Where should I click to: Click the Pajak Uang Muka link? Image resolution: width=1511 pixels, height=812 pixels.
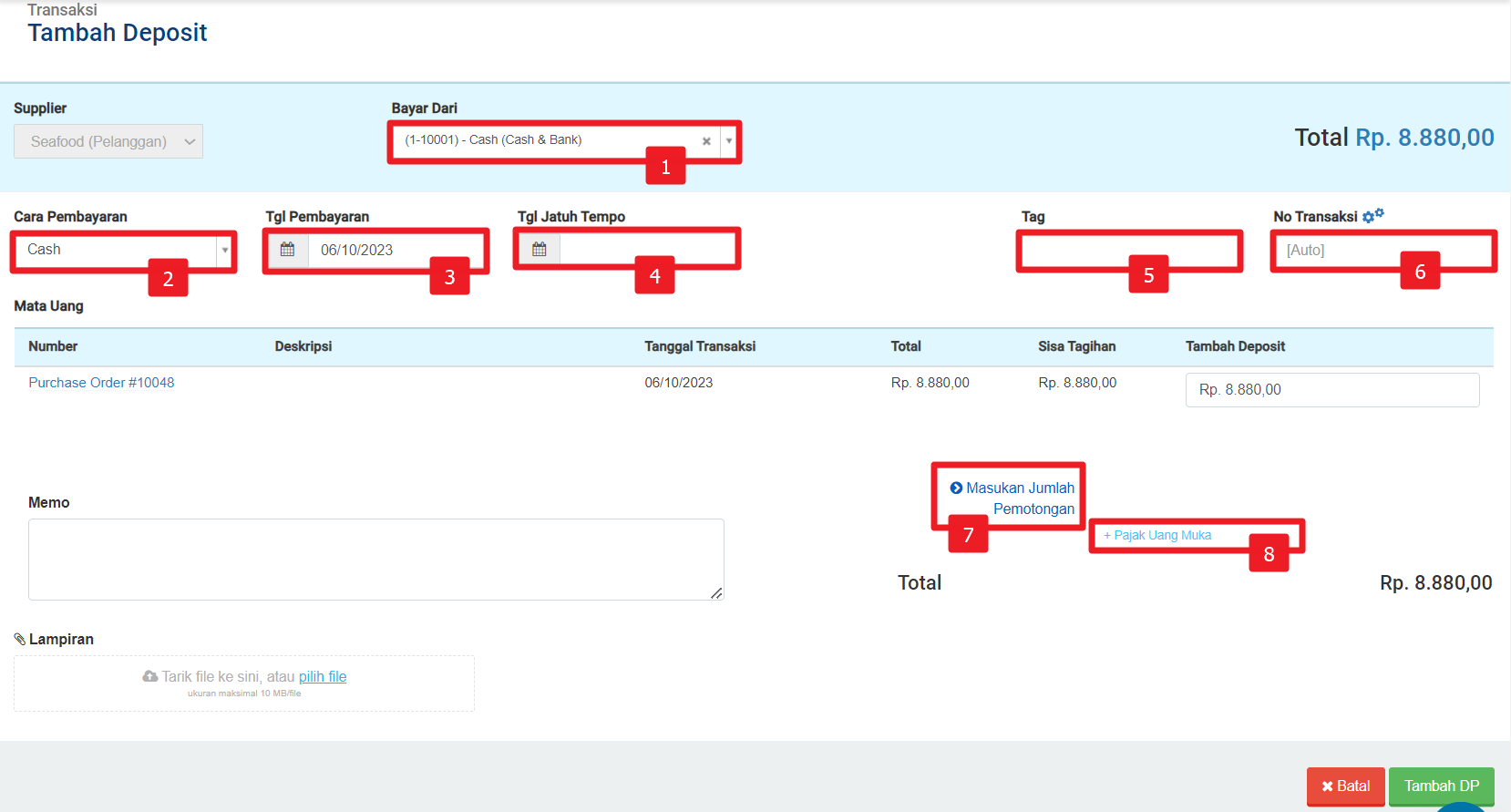click(1157, 535)
